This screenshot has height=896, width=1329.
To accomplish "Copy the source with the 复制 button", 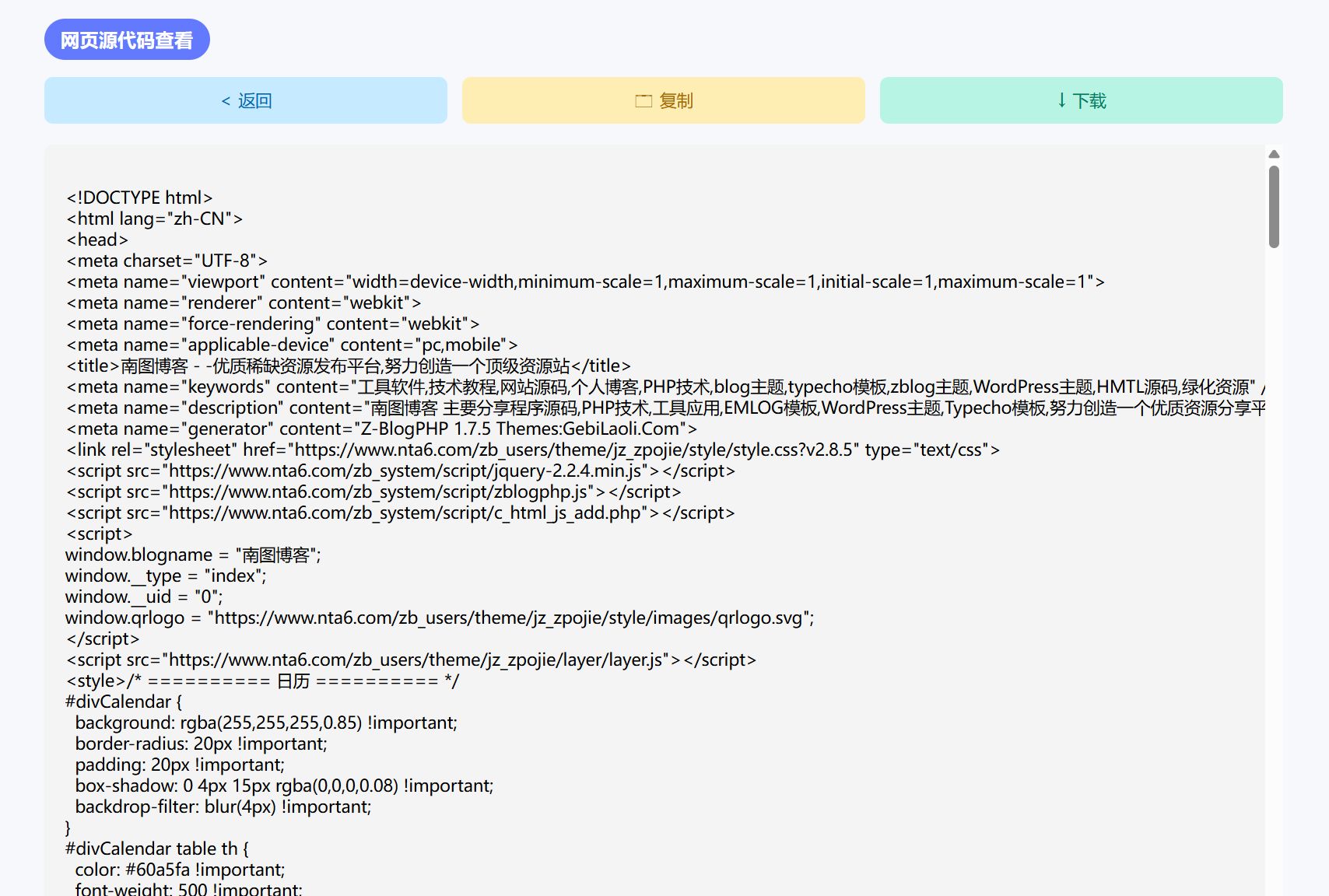I will click(x=664, y=100).
